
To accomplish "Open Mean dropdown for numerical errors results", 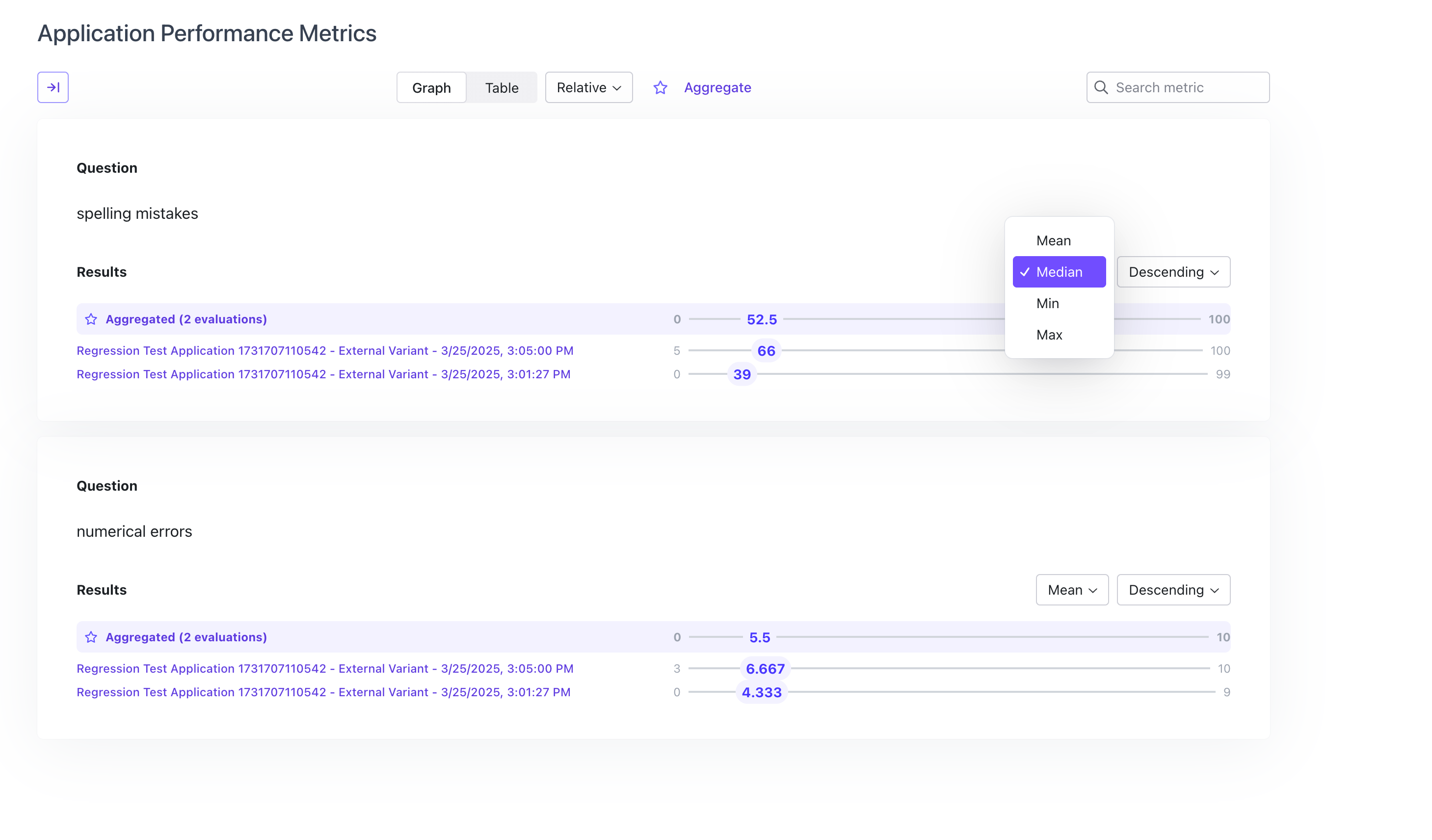I will [1072, 590].
